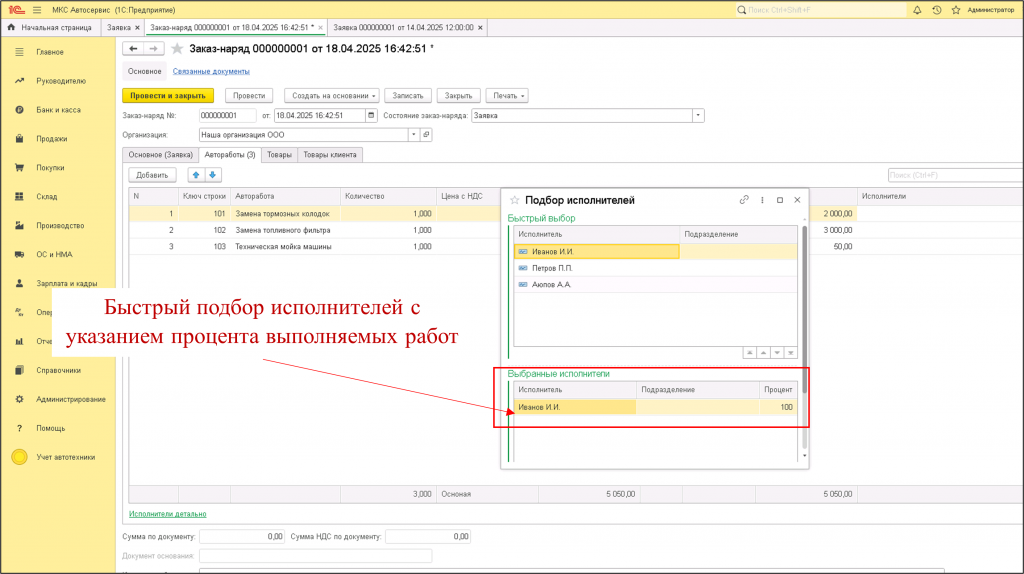
Task: Open the history clock icon
Action: pyautogui.click(x=936, y=10)
